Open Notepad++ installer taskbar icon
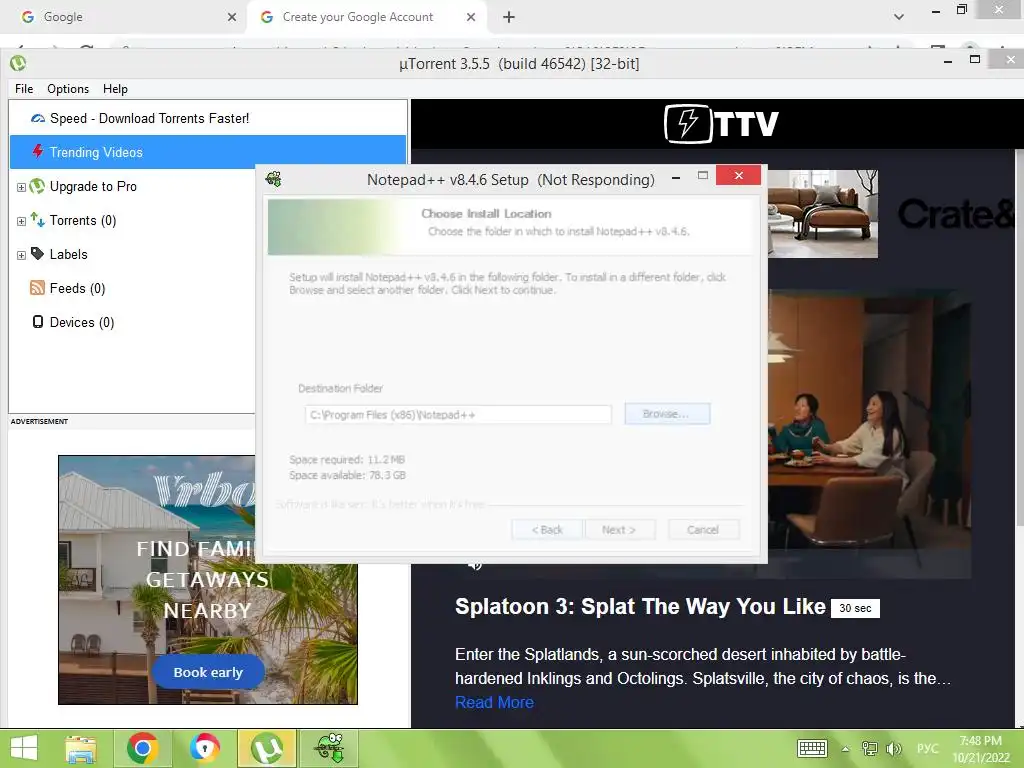Screen dimensions: 1024x768 coord(329,748)
